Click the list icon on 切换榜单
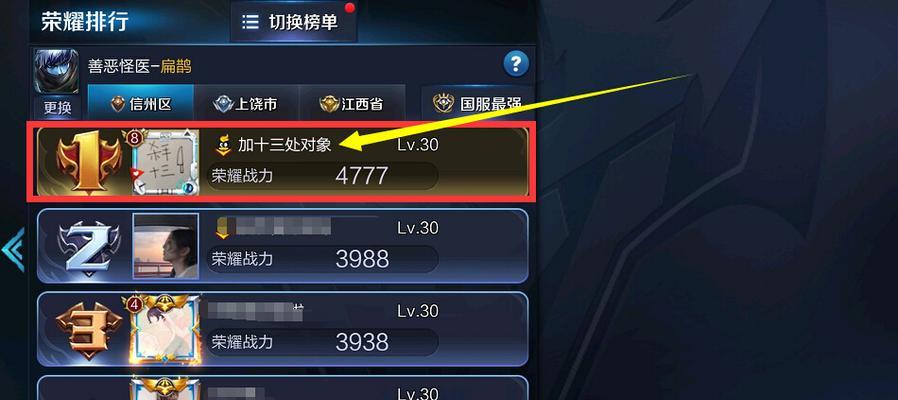Image resolution: width=898 pixels, height=400 pixels. (250, 22)
